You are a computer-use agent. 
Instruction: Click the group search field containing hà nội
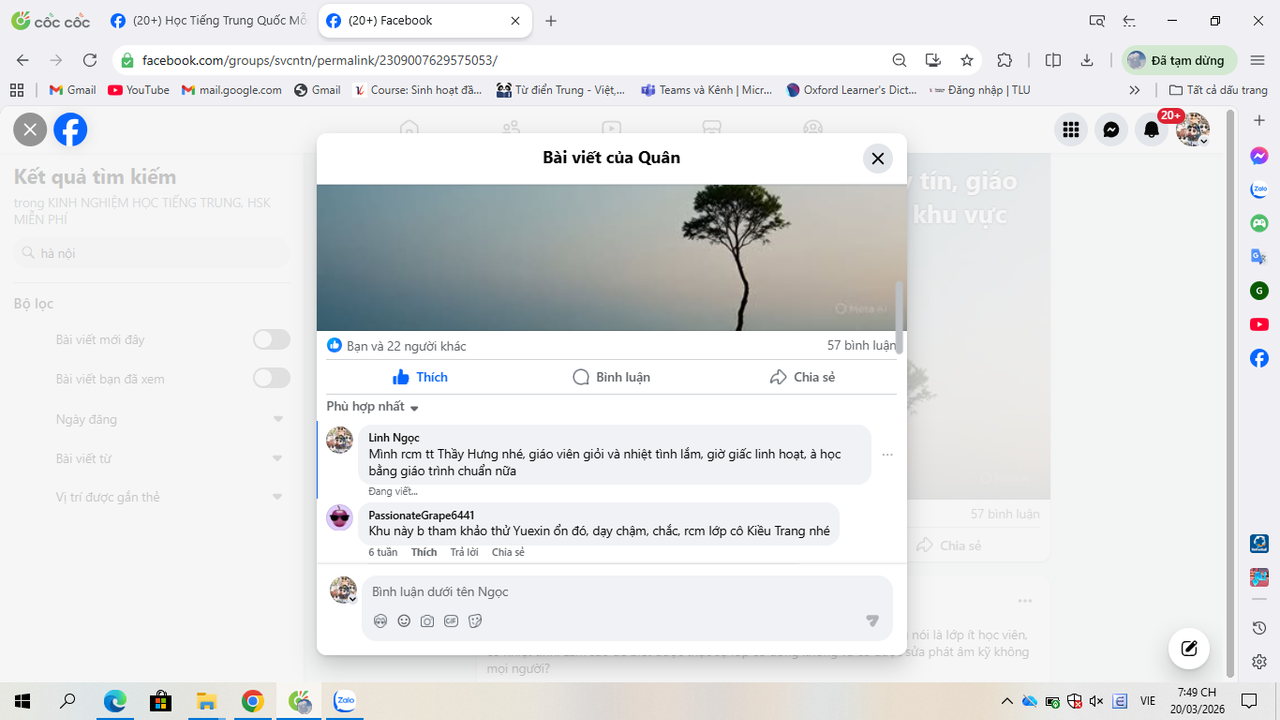click(x=152, y=254)
